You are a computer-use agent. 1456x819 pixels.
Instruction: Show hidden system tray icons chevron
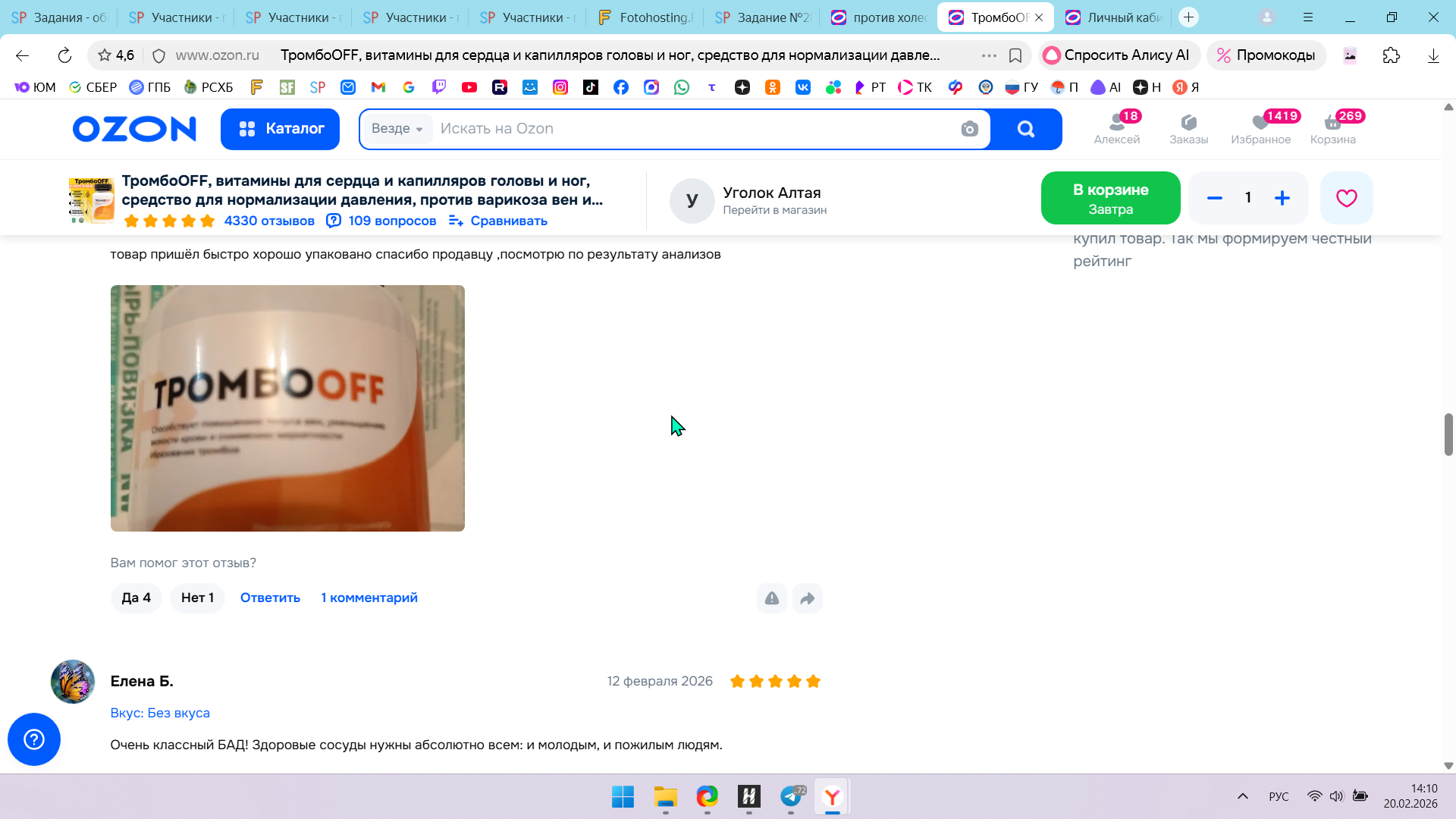coord(1242,796)
